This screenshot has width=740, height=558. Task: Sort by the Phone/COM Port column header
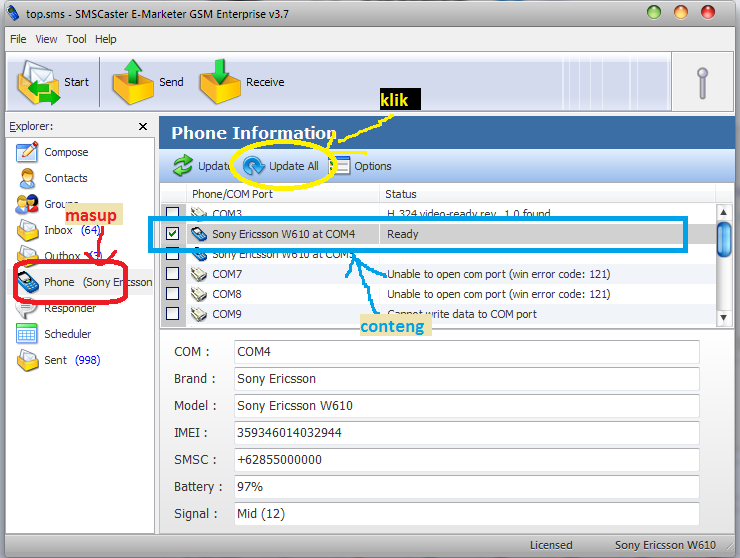(x=283, y=194)
